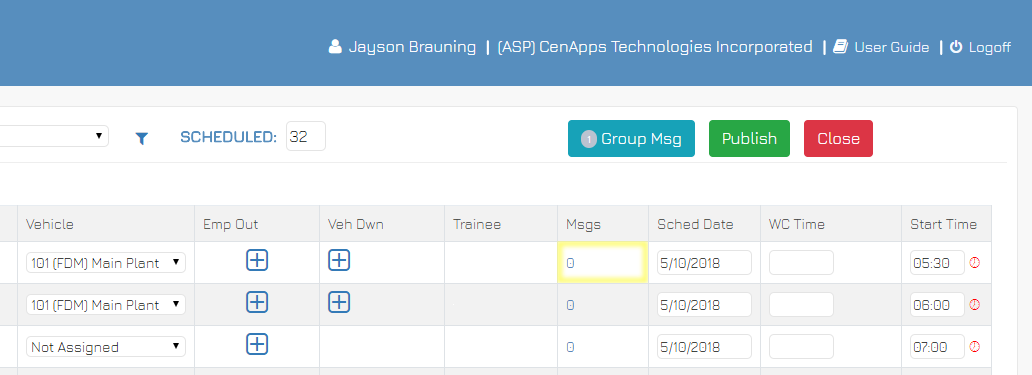This screenshot has height=375, width=1032.
Task: Add Veh Dwn entry in second row
Action: (338, 302)
